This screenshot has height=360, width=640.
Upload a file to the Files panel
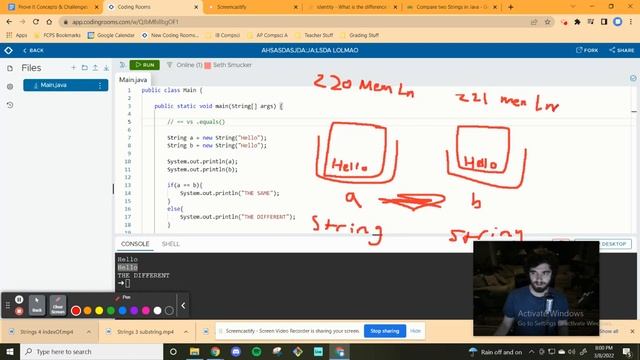click(95, 68)
